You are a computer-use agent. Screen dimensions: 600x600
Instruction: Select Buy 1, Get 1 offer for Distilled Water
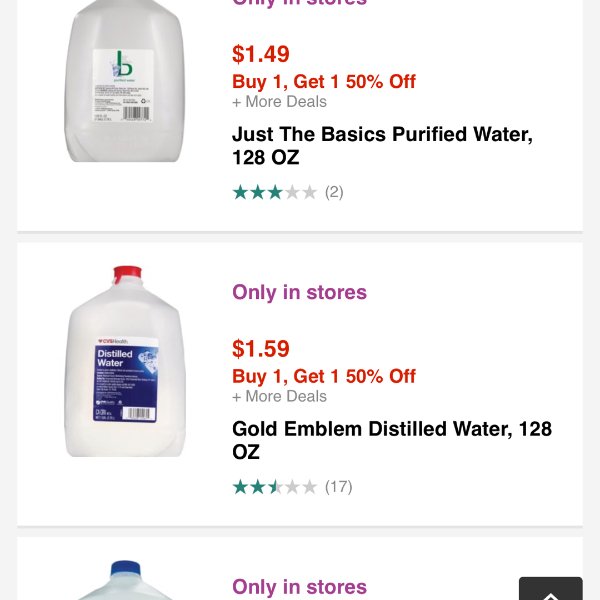(324, 376)
